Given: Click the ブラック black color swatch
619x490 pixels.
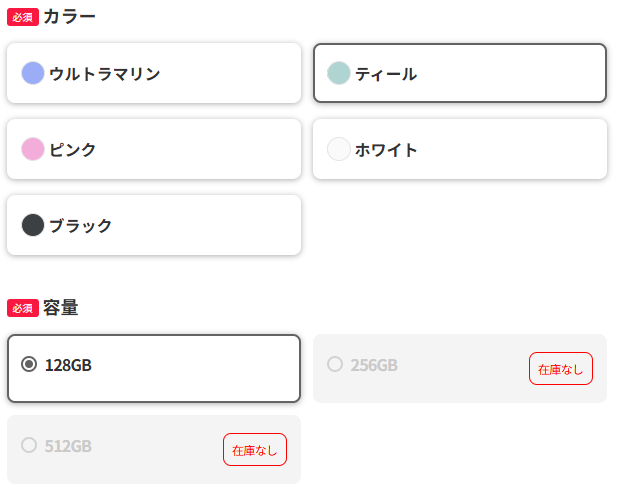Looking at the screenshot, I should 33,225.
